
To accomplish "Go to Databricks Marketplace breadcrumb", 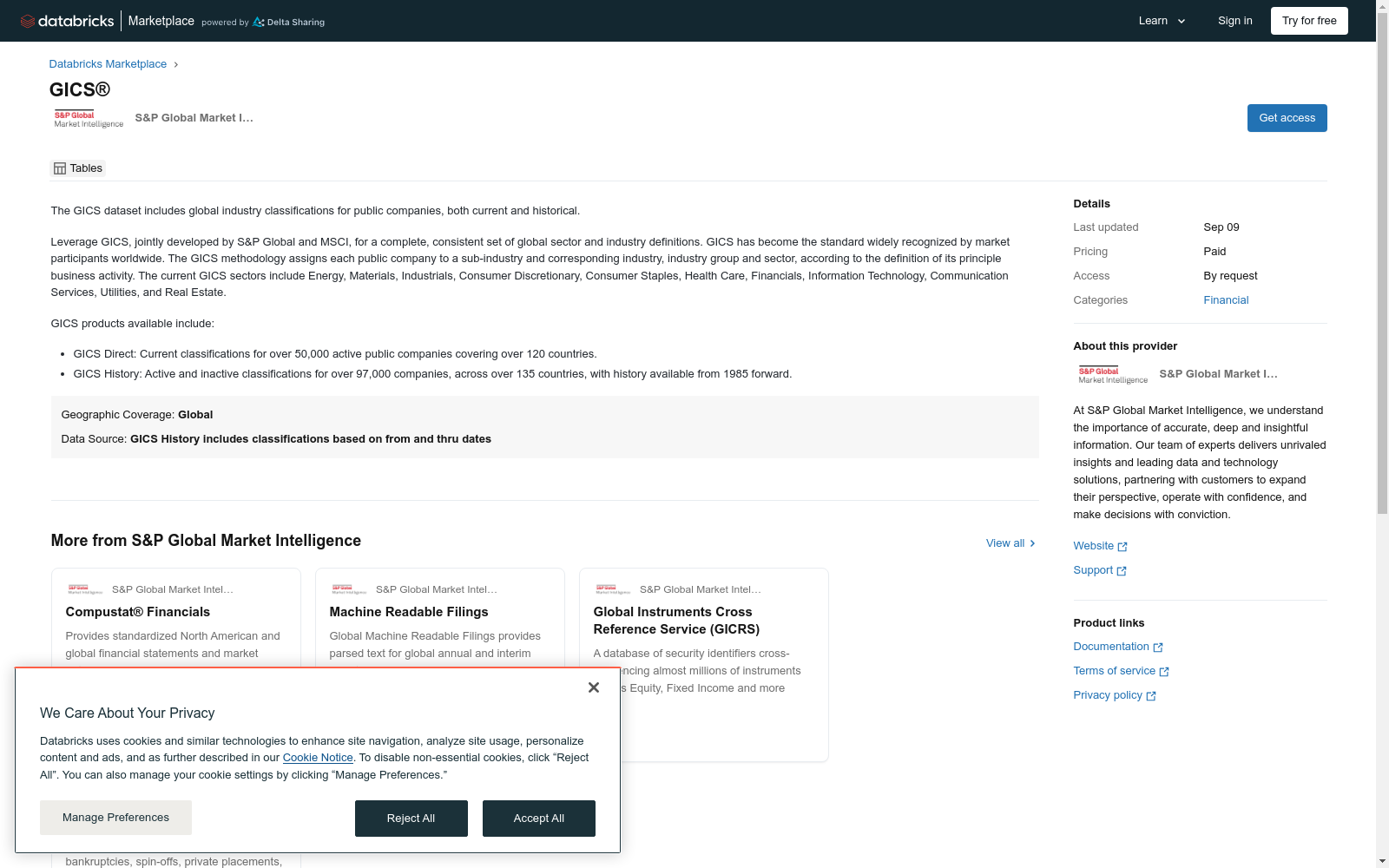I will click(x=108, y=64).
